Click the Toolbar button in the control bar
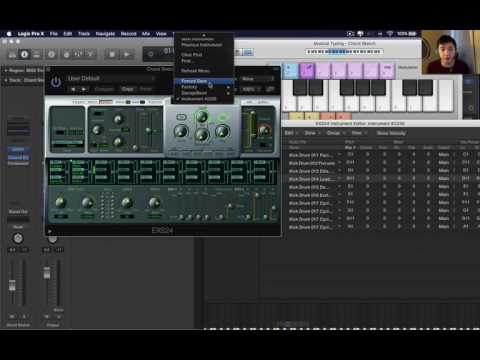Viewport: 480px width, 360px height. (x=36, y=54)
